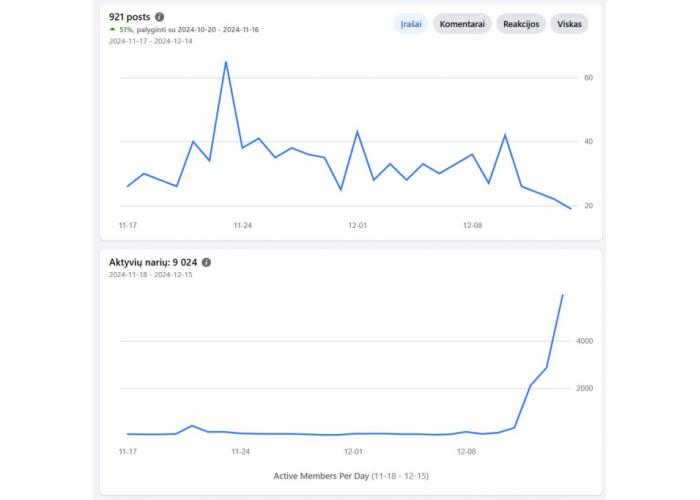
Task: Switch to the Komentarai tab
Action: coord(462,24)
